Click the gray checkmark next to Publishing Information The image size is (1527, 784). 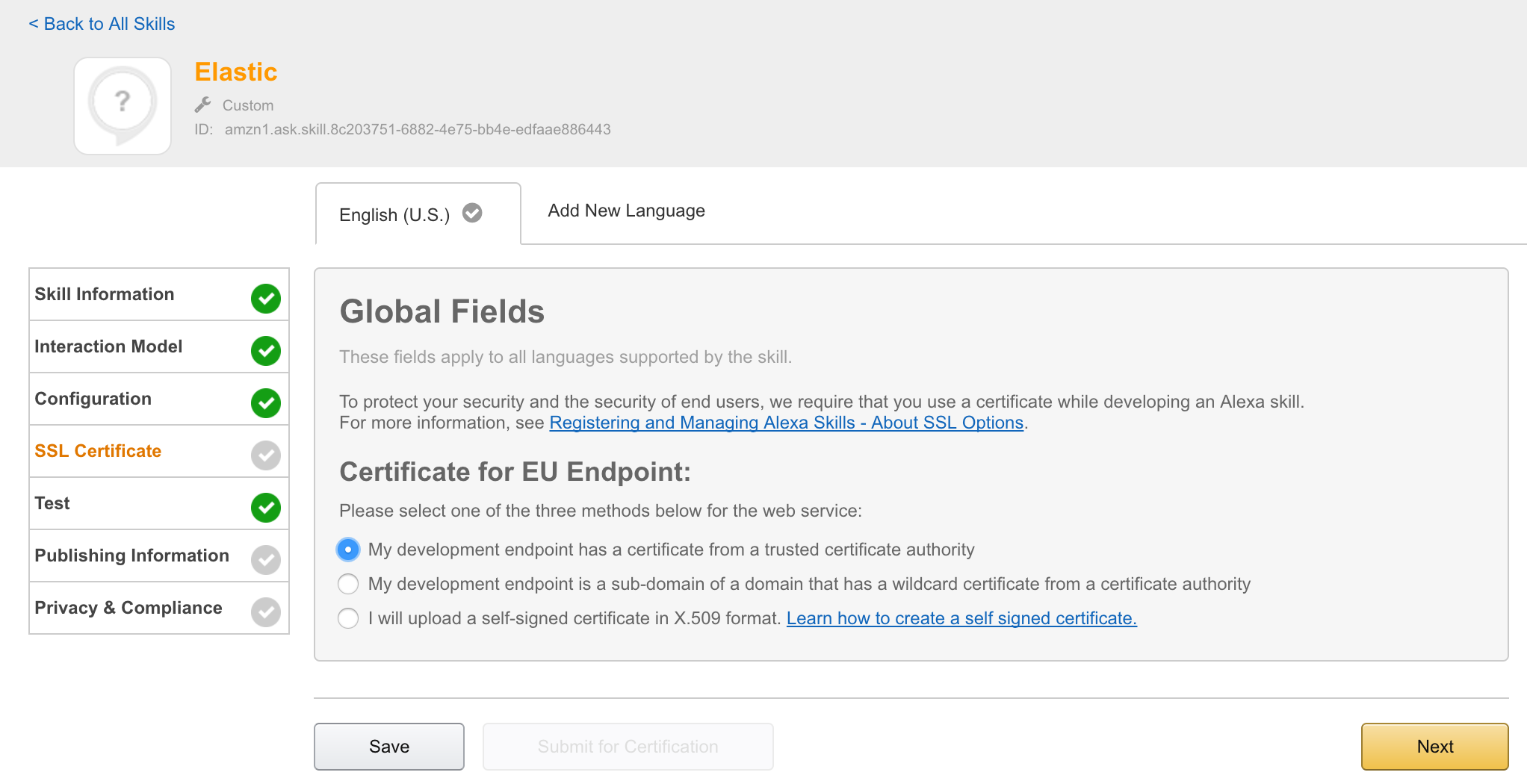pos(265,559)
